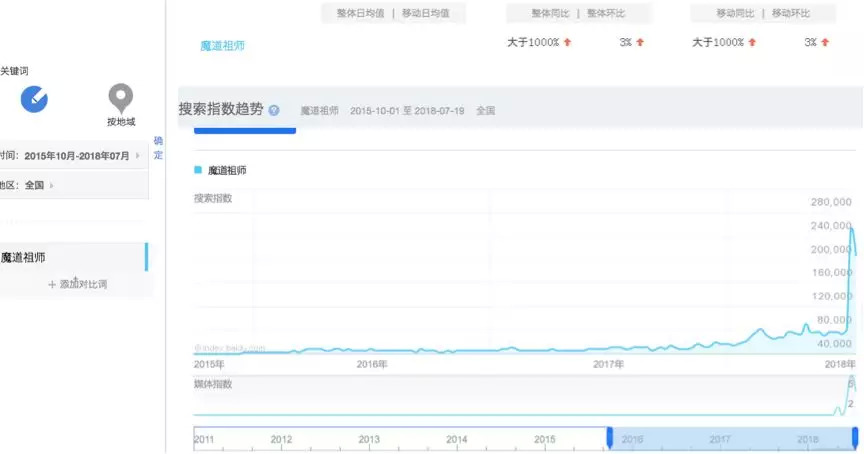Open the 魔道祖师 link in the summary row

tap(222, 45)
